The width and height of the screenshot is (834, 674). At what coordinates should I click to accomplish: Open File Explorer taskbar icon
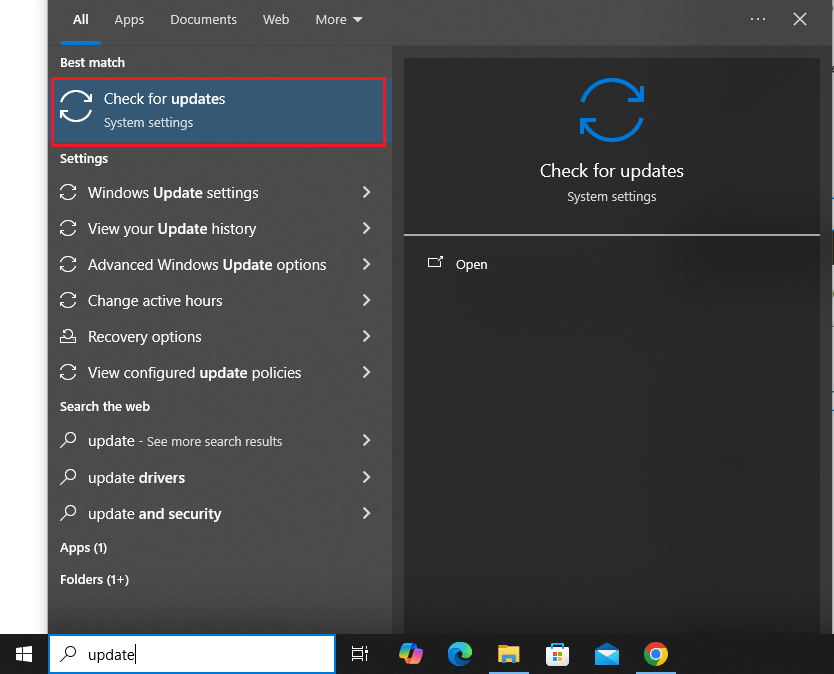508,654
